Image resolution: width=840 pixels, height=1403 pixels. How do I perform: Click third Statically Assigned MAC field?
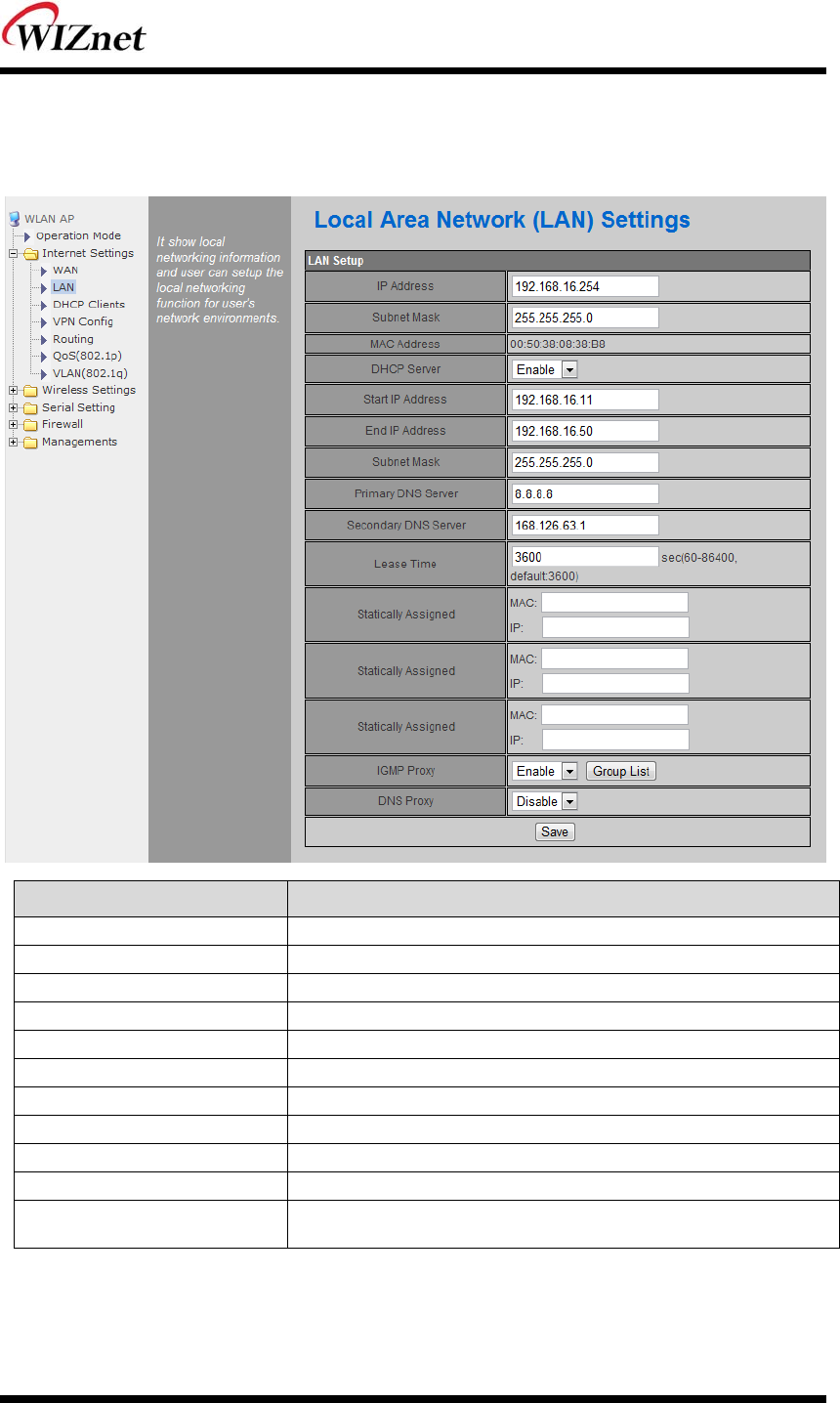(x=615, y=715)
